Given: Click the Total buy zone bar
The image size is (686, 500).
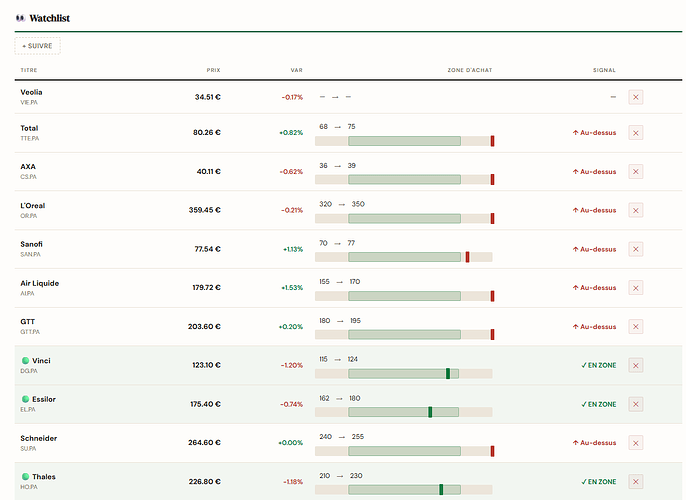Looking at the screenshot, I should coord(404,141).
